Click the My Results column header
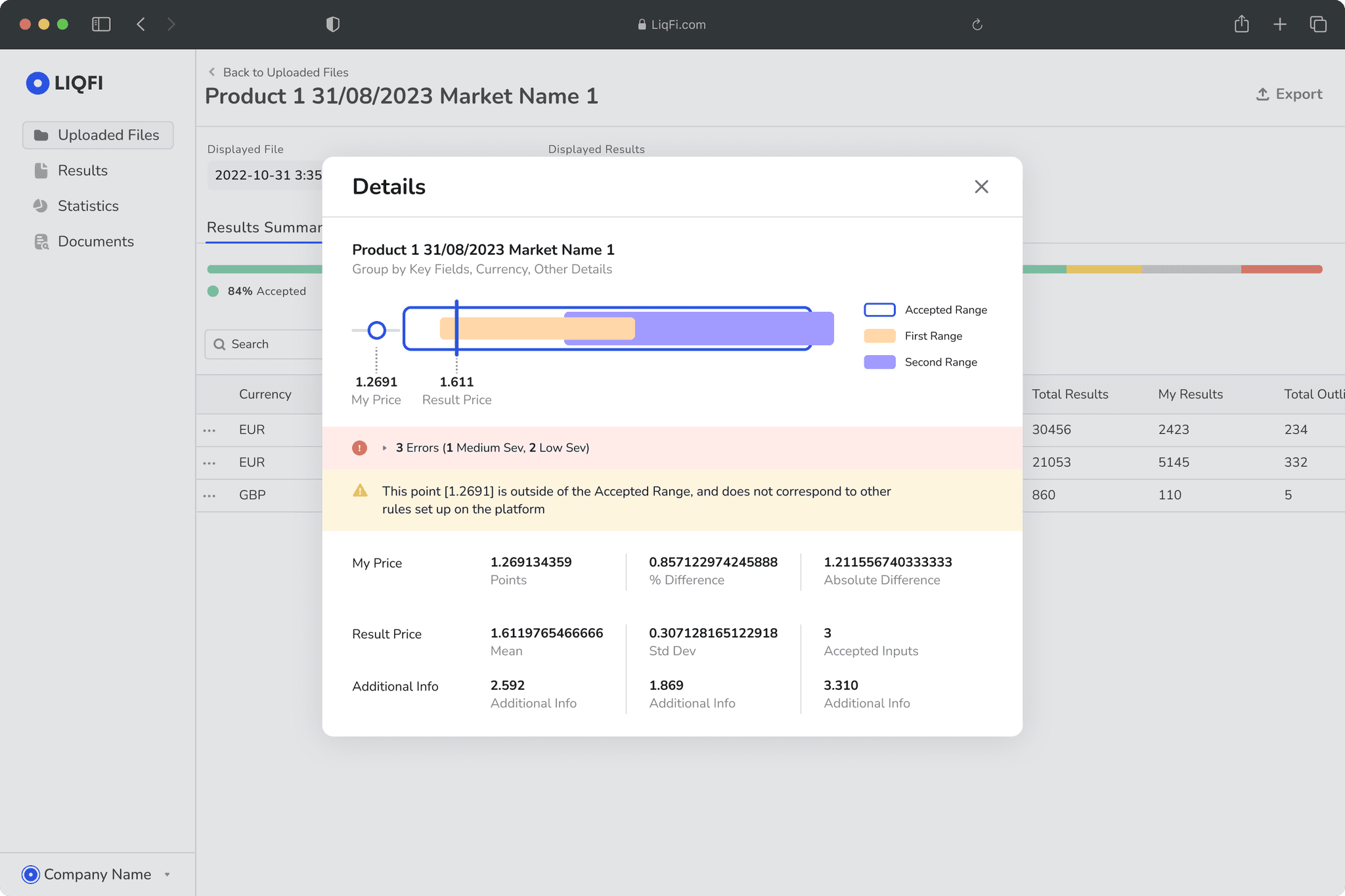This screenshot has width=1345, height=896. 1190,394
